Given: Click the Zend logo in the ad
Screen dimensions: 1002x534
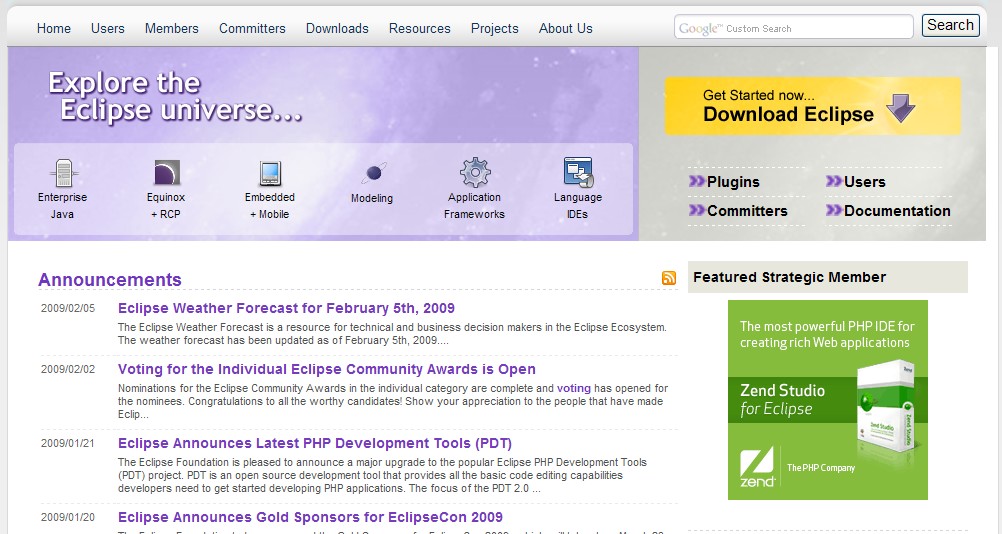Looking at the screenshot, I should pyautogui.click(x=757, y=468).
